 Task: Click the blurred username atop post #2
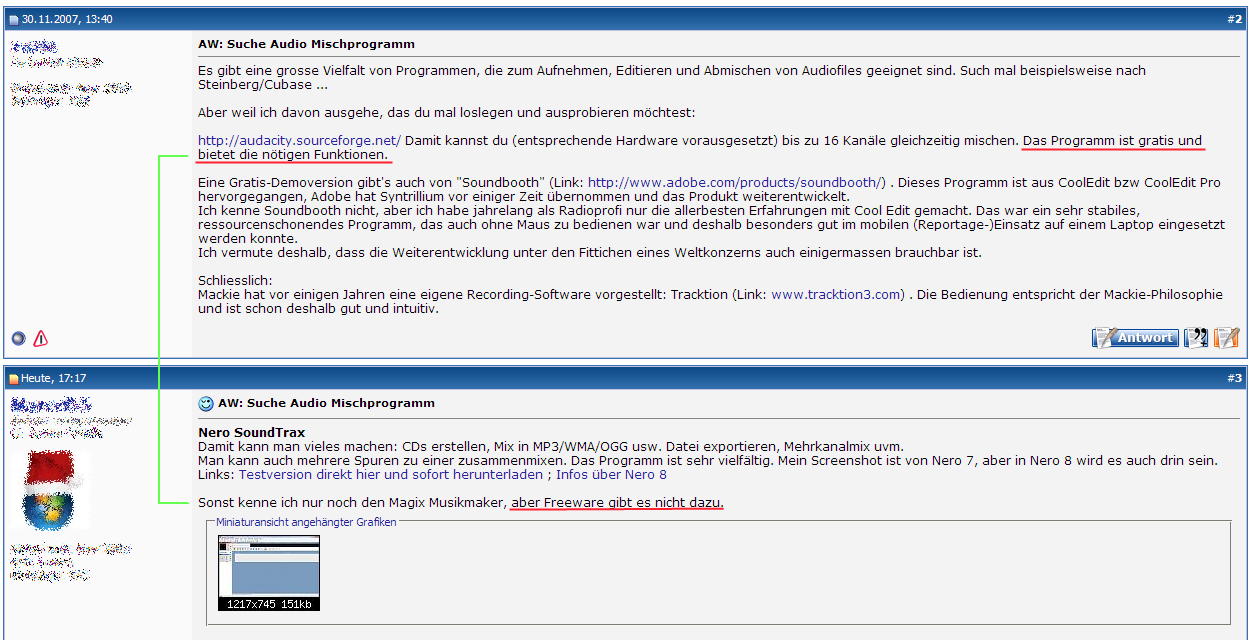point(34,47)
